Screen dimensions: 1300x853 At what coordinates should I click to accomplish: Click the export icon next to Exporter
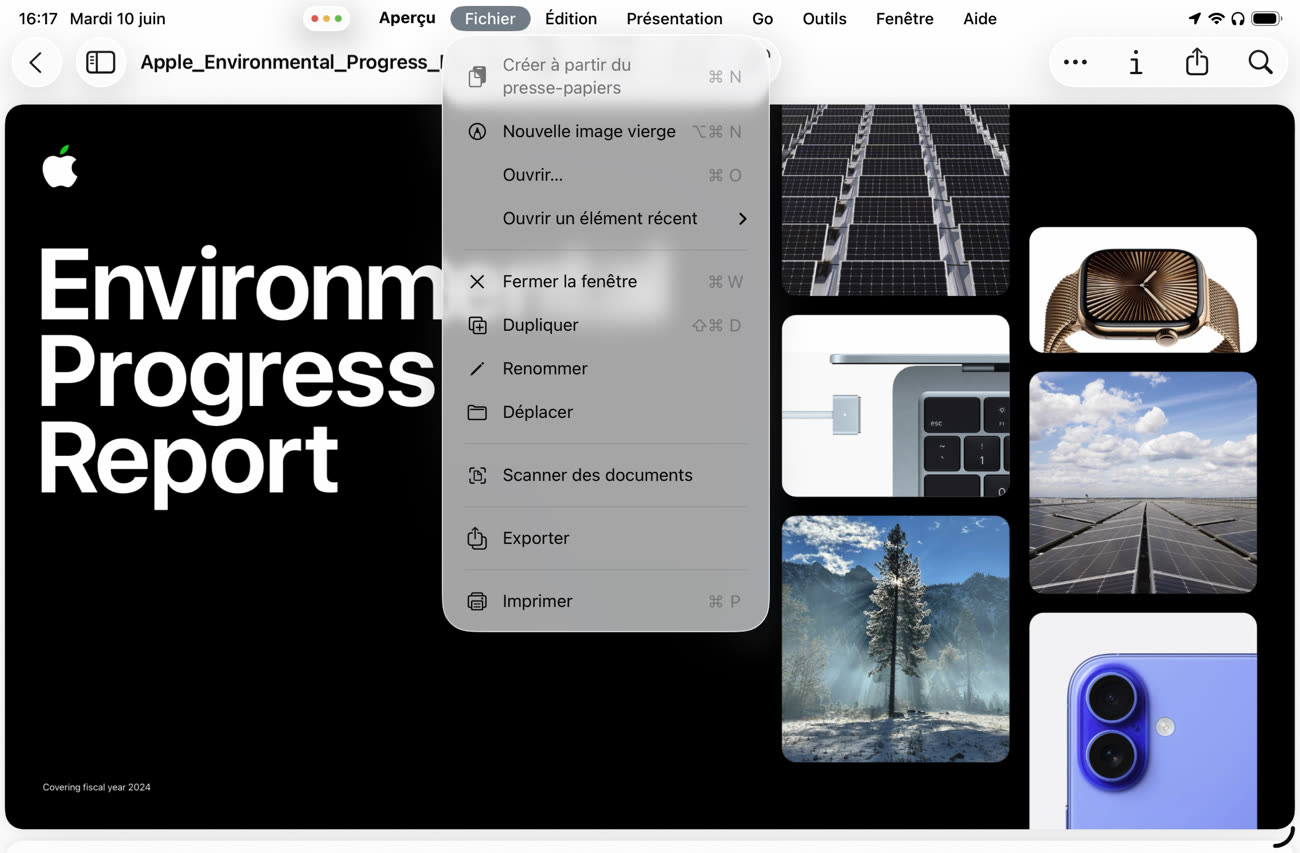[x=477, y=538]
